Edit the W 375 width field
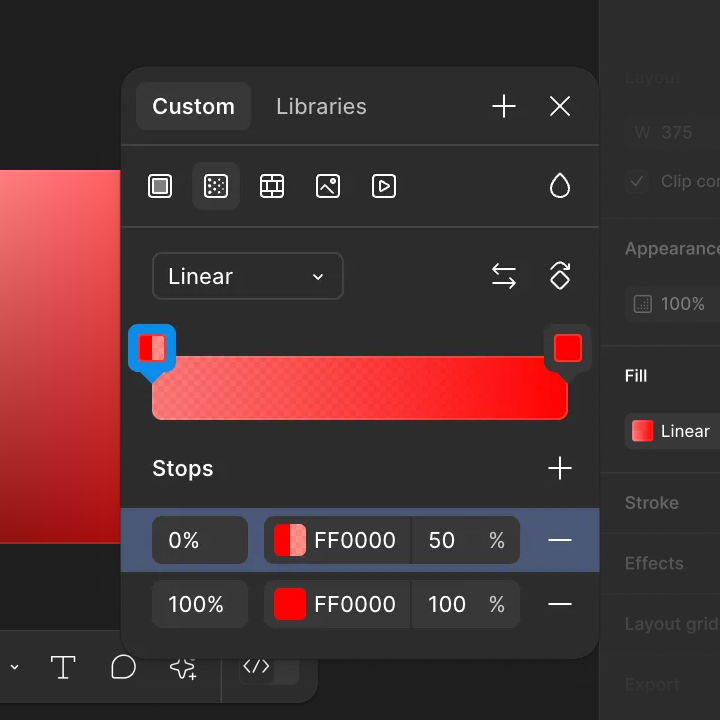Screen dimensions: 720x720 [x=672, y=132]
